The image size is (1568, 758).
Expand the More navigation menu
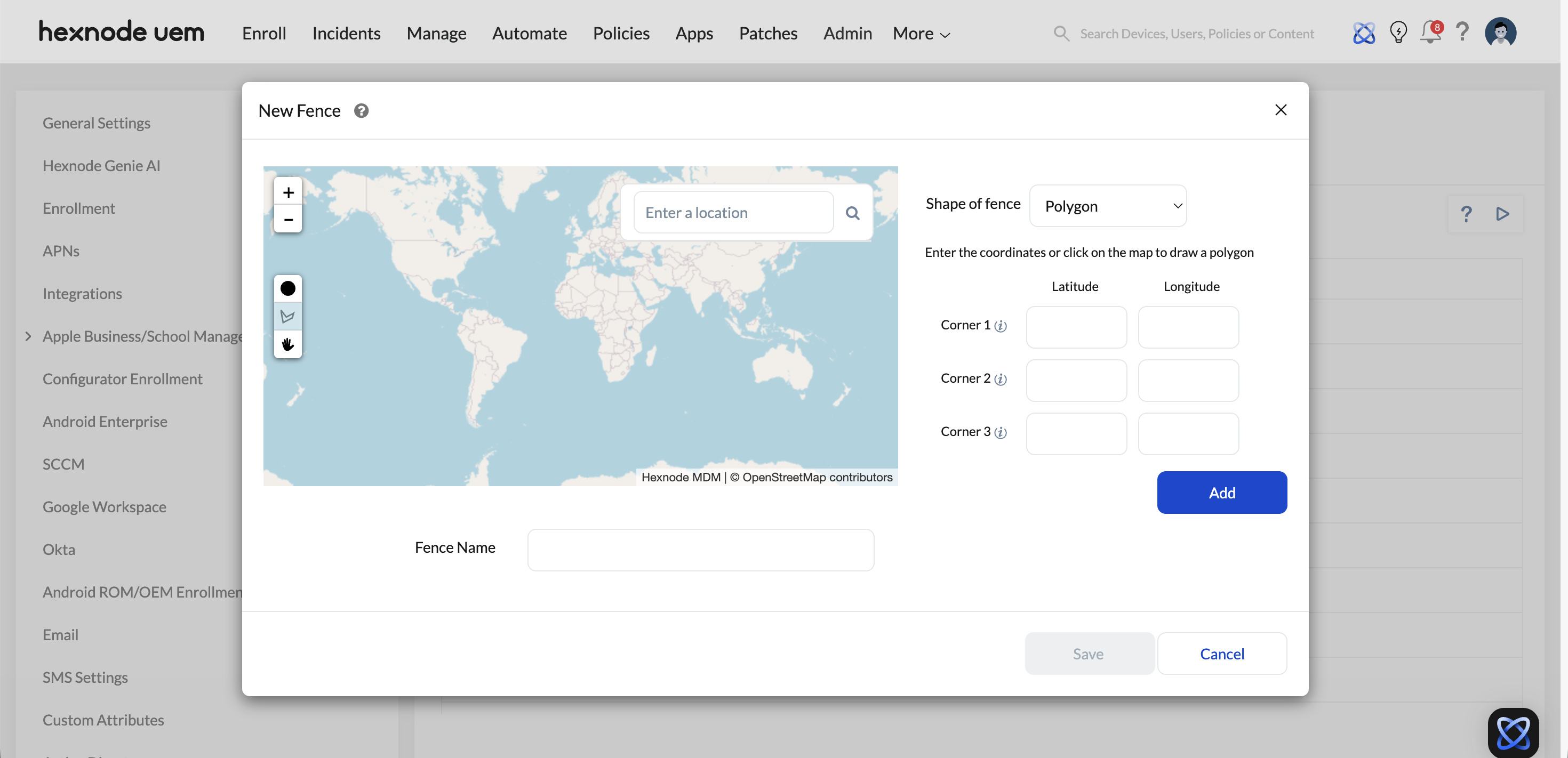tap(921, 34)
